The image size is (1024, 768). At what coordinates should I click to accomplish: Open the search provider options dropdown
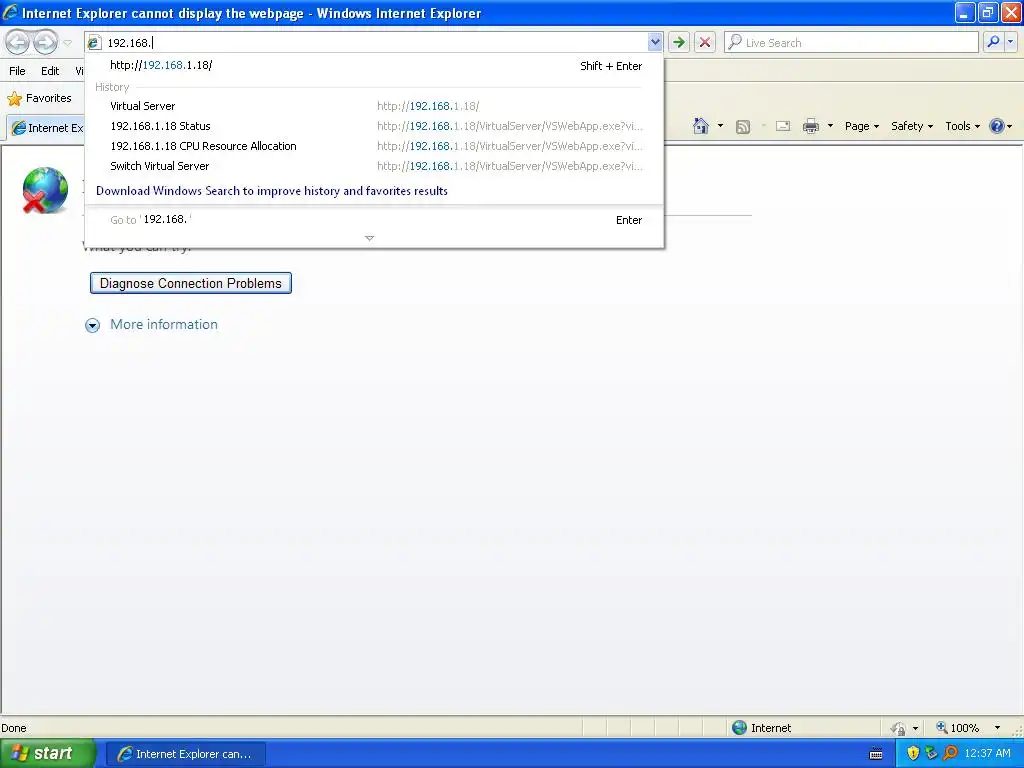tap(1010, 42)
